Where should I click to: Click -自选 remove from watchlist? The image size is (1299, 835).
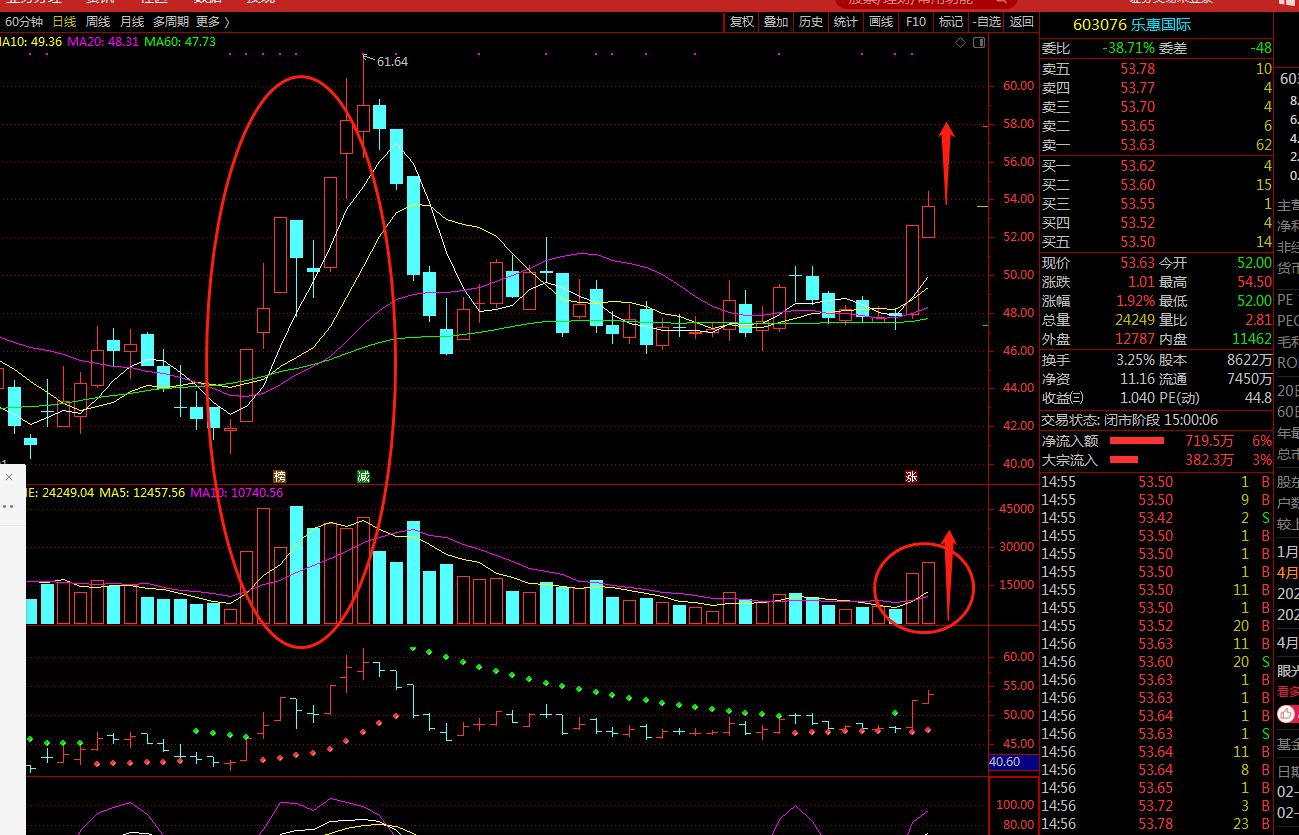point(986,21)
